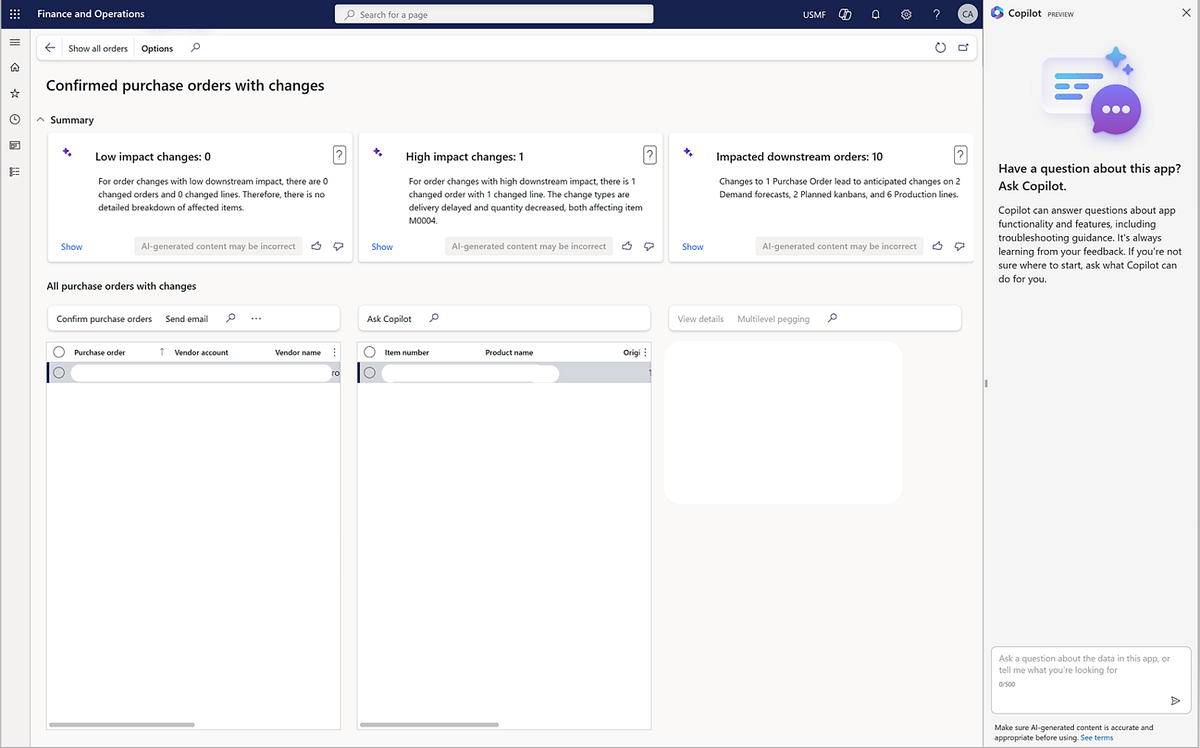Open the modules list icon in the sidebar

(x=14, y=170)
